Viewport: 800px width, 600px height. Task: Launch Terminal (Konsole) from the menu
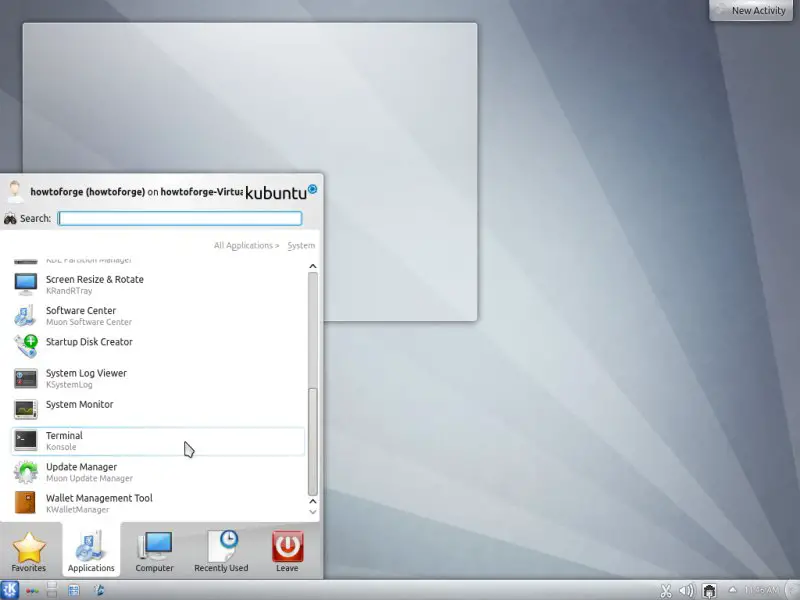click(x=64, y=441)
